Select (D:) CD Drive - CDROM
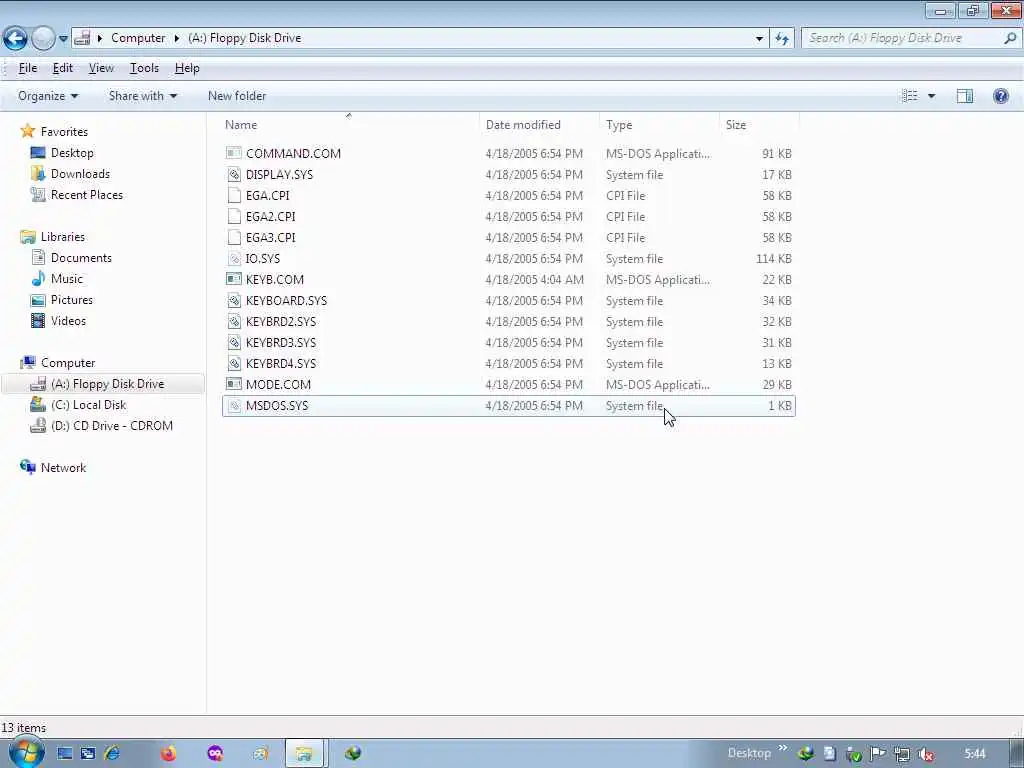Image resolution: width=1024 pixels, height=768 pixels. 112,426
